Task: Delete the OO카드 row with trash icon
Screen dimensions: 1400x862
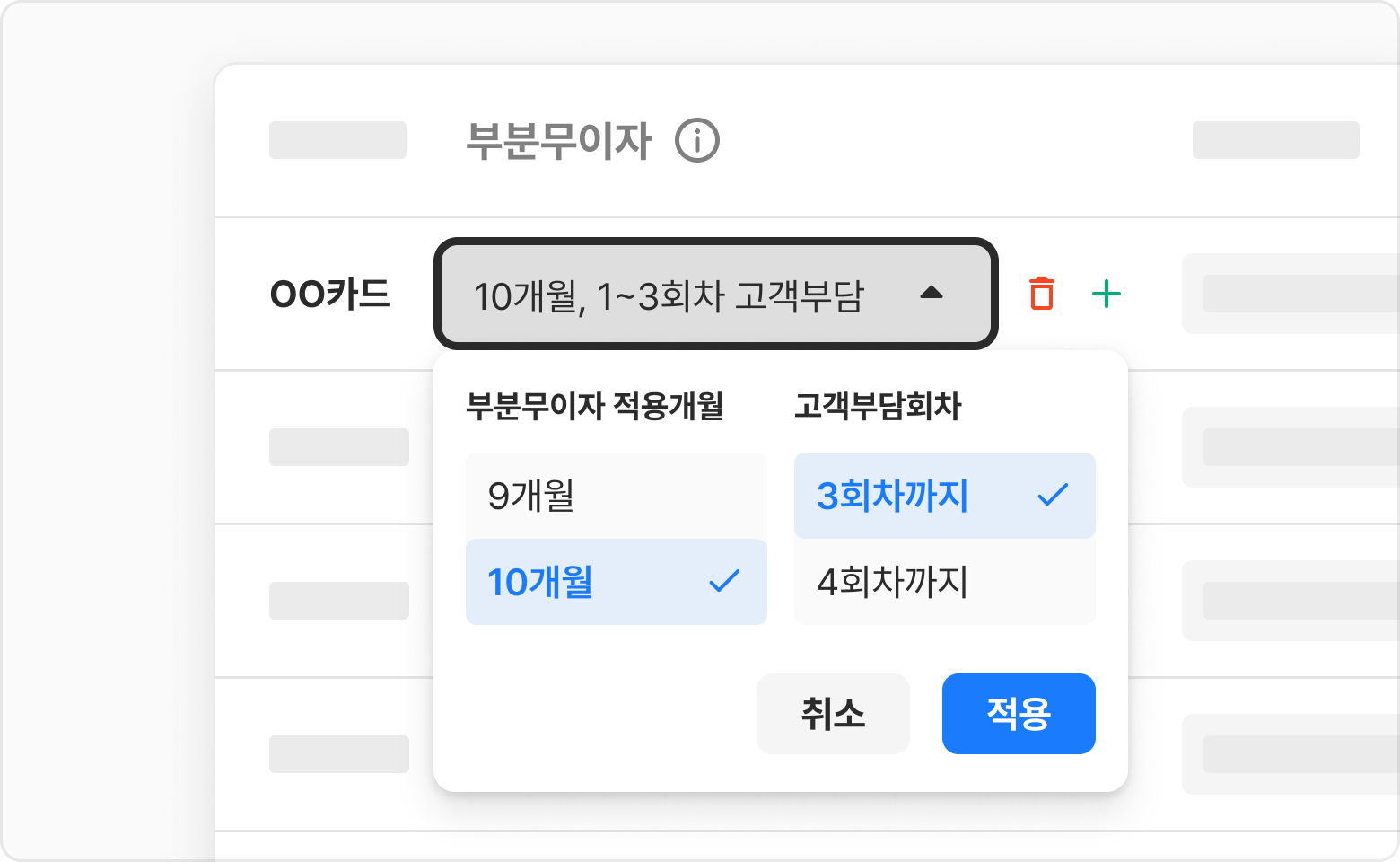Action: tap(1042, 294)
